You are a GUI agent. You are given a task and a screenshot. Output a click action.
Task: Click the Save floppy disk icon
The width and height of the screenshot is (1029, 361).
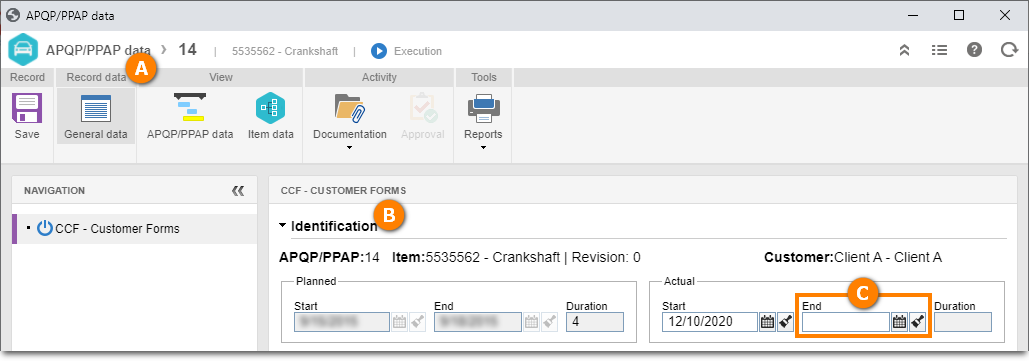(x=27, y=108)
